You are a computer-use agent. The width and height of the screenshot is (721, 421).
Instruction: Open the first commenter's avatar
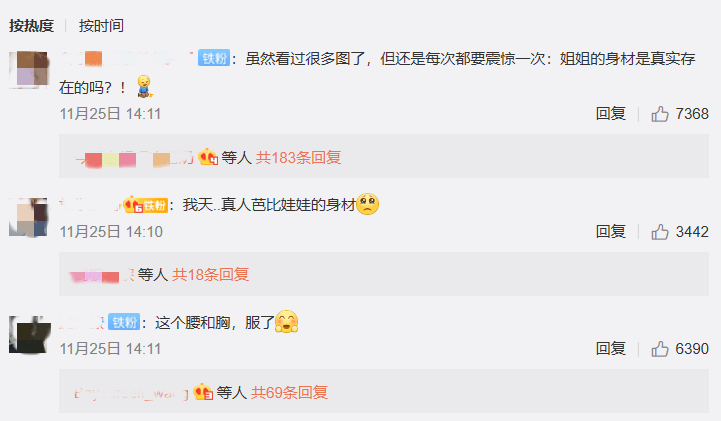click(x=29, y=69)
